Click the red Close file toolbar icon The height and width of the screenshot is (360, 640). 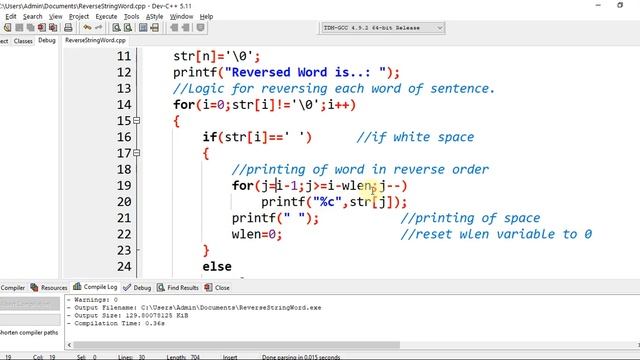pos(42,28)
